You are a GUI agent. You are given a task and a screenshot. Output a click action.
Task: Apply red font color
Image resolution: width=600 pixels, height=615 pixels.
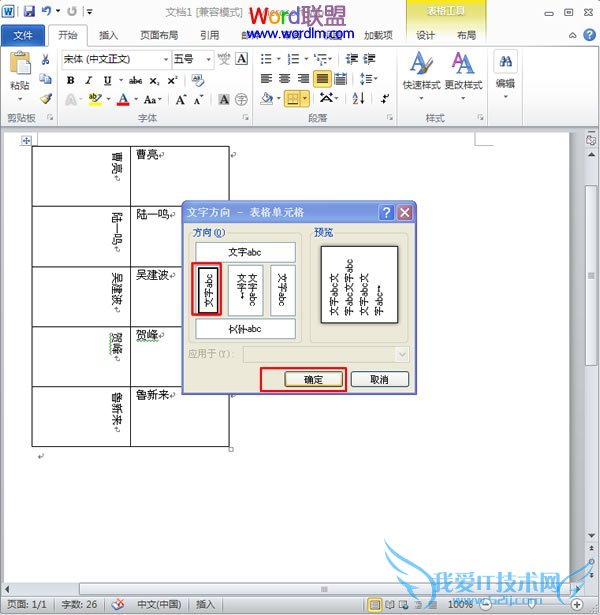(123, 99)
